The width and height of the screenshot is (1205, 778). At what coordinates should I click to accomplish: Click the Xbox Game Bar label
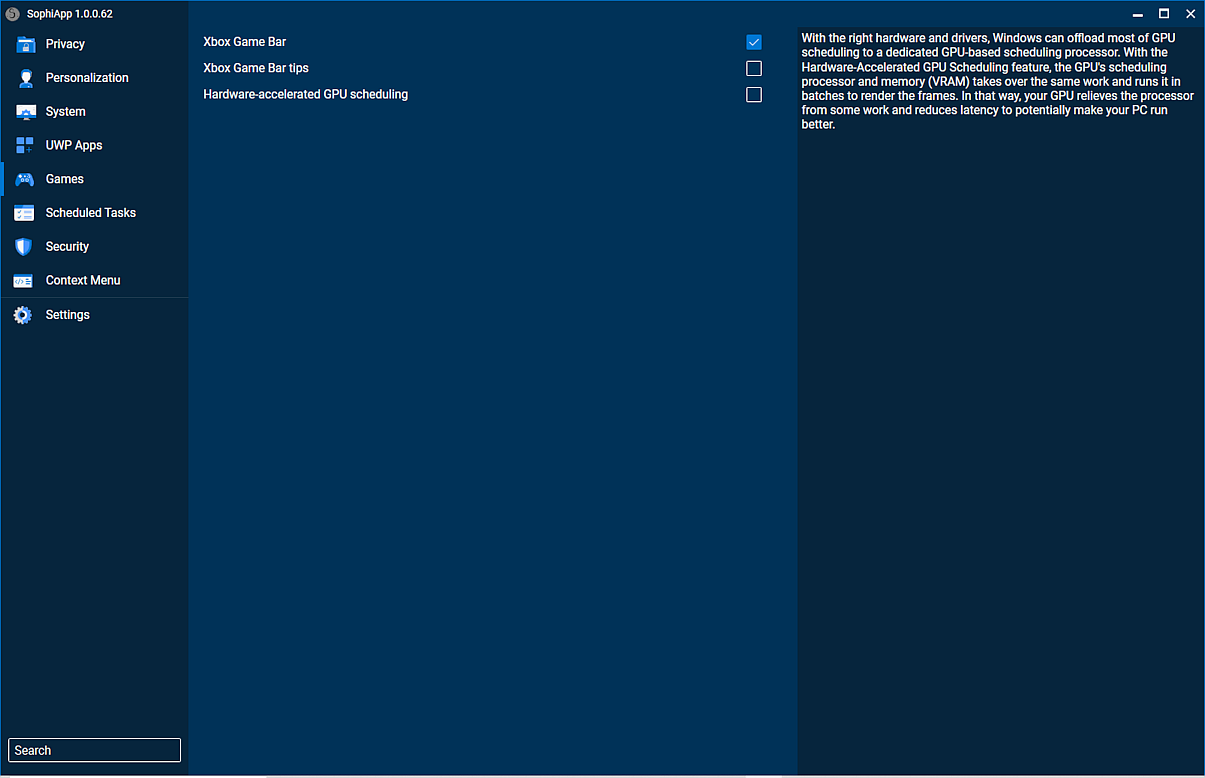[x=245, y=42]
